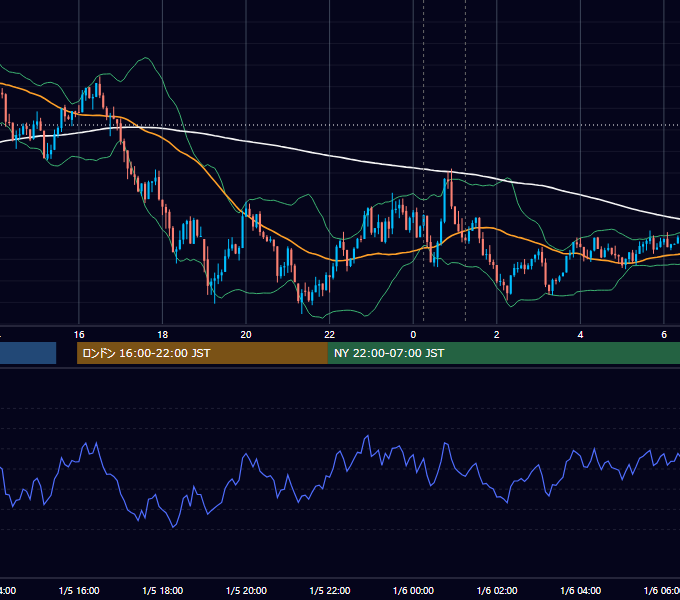Click the blue session bar left of London
Viewport: 680px width, 600px height.
pyautogui.click(x=28, y=353)
